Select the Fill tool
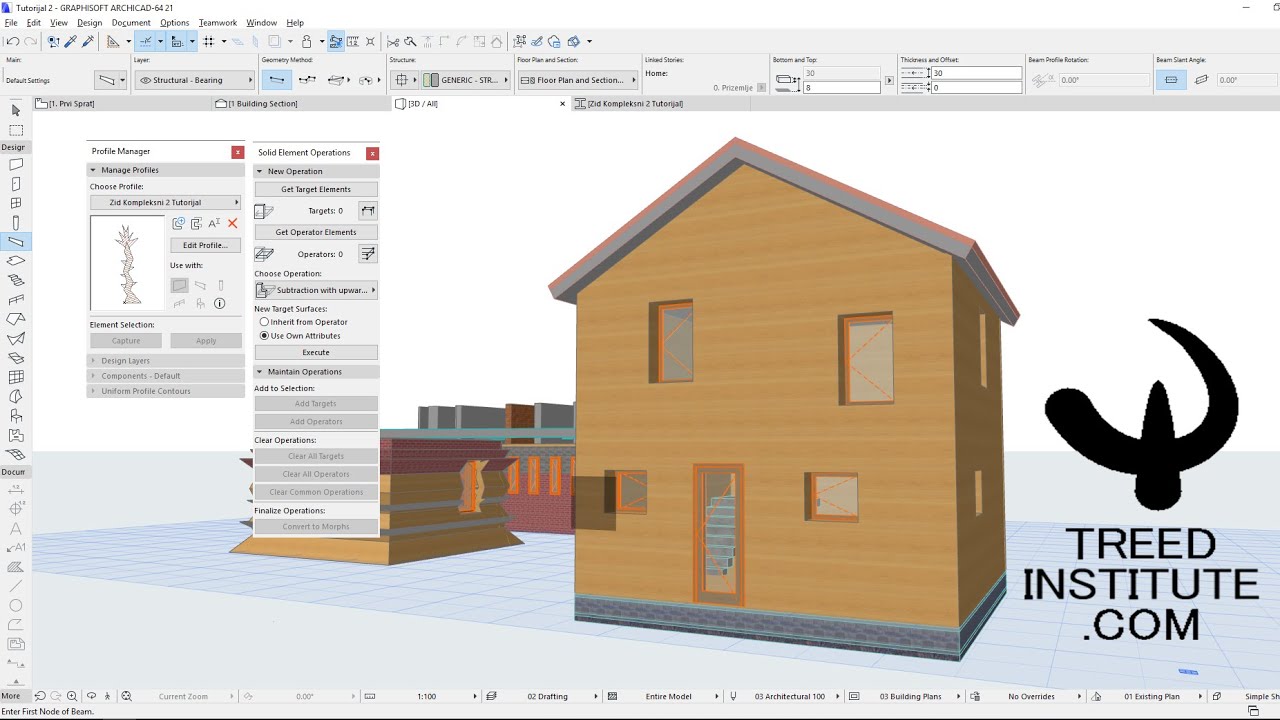Screen dimensions: 1280x720 [16, 567]
